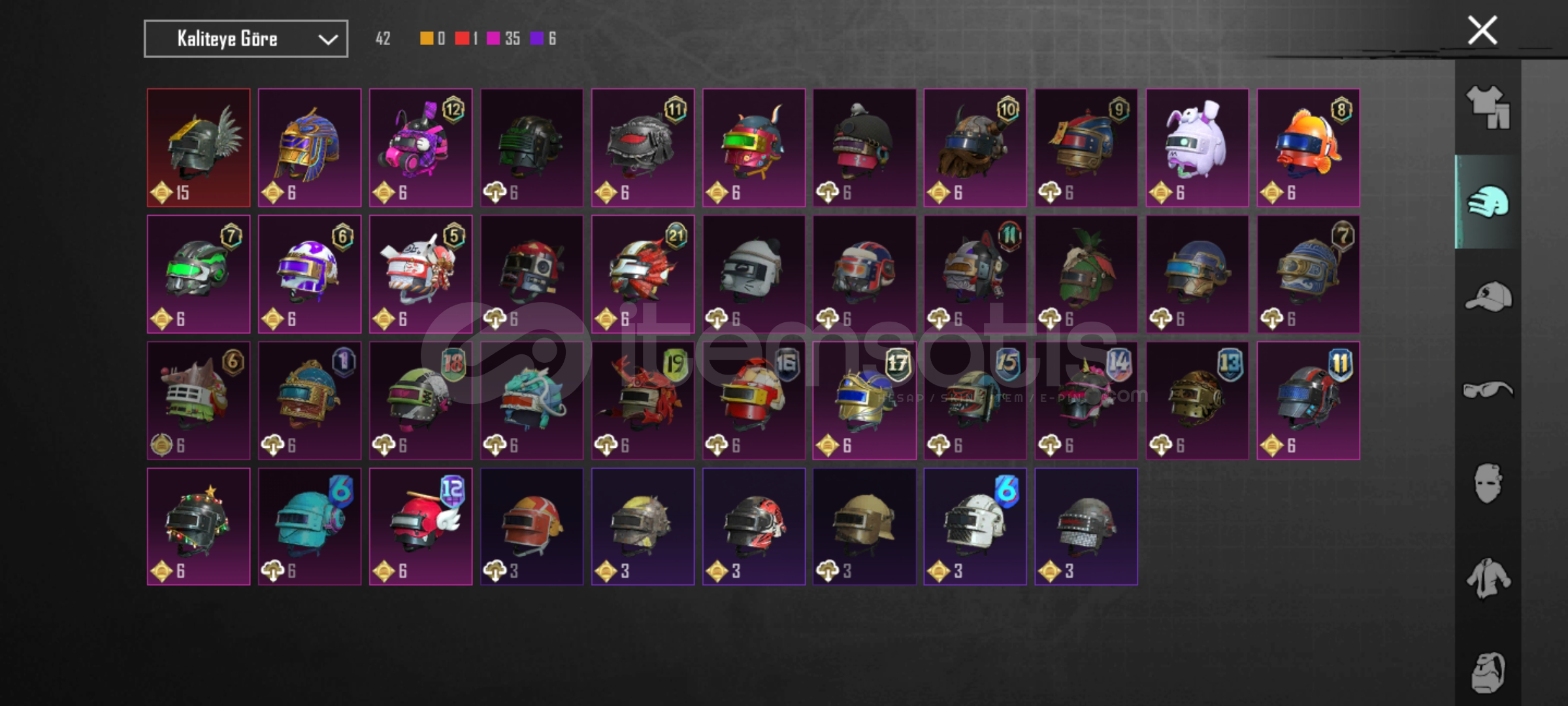Click the dropdown chevron arrow
Screen dimensions: 1568x706
pyautogui.click(x=327, y=39)
